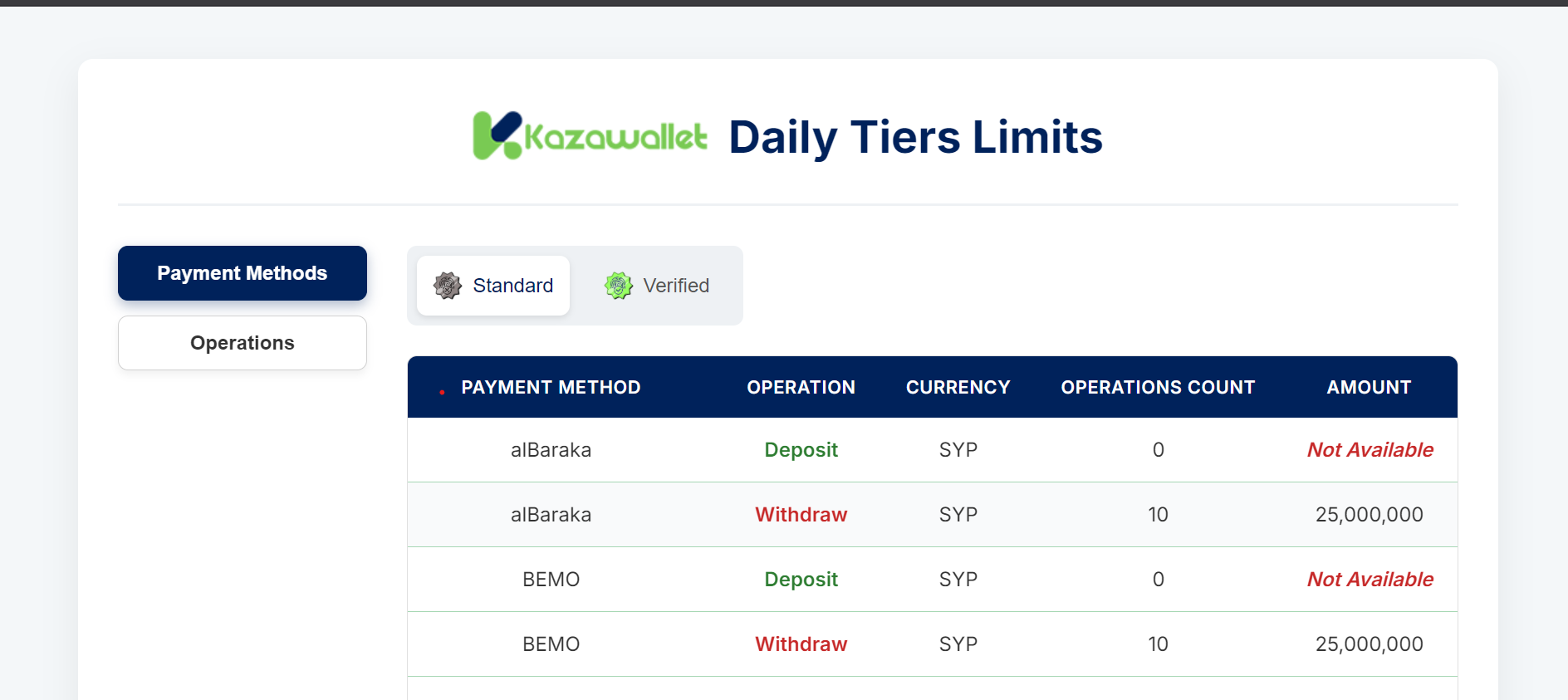Click the BEMO Withdraw operation label
This screenshot has width=1568, height=700.
click(x=801, y=644)
